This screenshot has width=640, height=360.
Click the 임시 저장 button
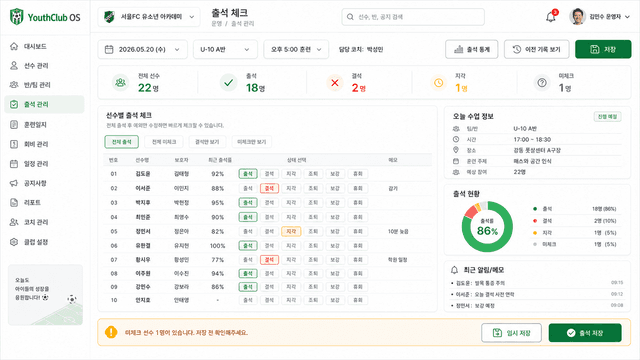[x=511, y=333]
